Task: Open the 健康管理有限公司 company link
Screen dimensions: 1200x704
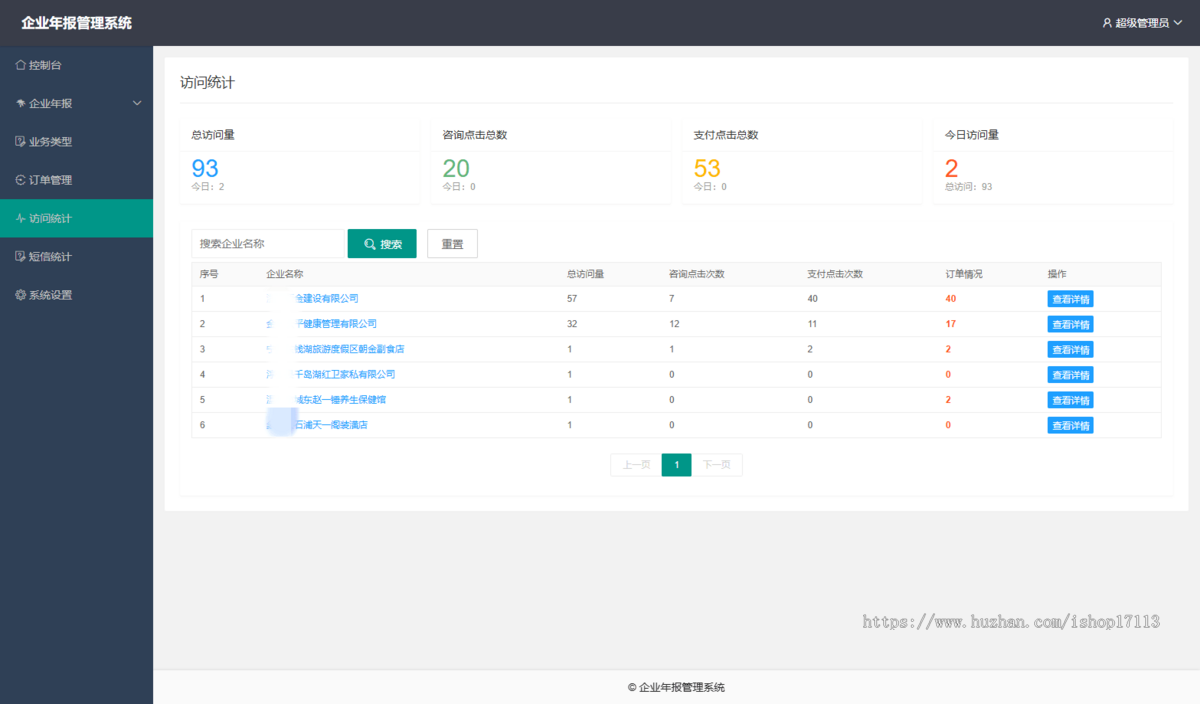Action: (321, 324)
